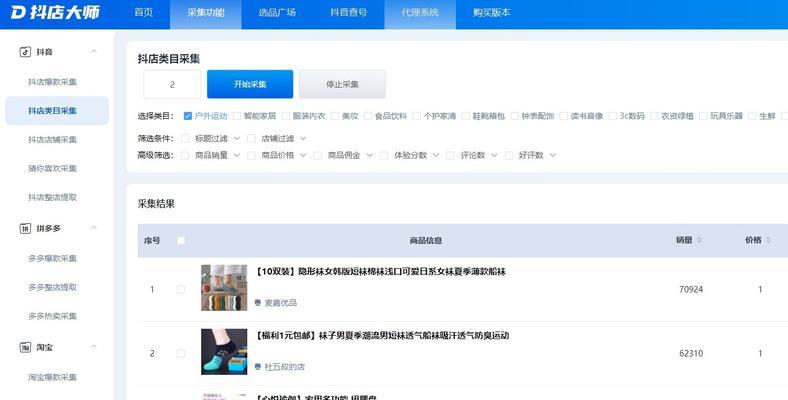Expand the 商品佣金 dropdown arrow
This screenshot has width=788, height=400.
tap(369, 155)
